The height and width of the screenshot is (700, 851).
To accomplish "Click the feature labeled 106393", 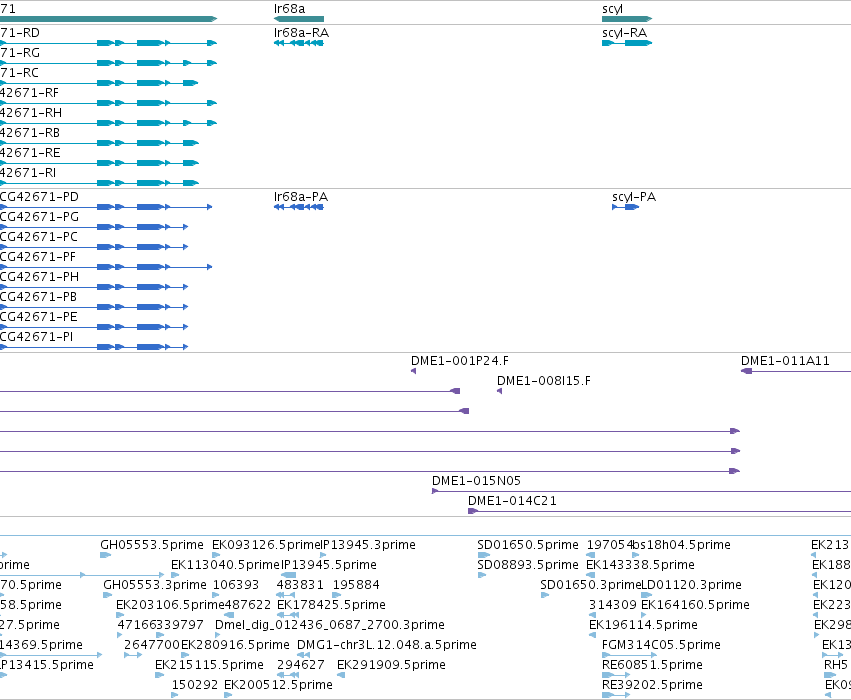I will pos(236,585).
